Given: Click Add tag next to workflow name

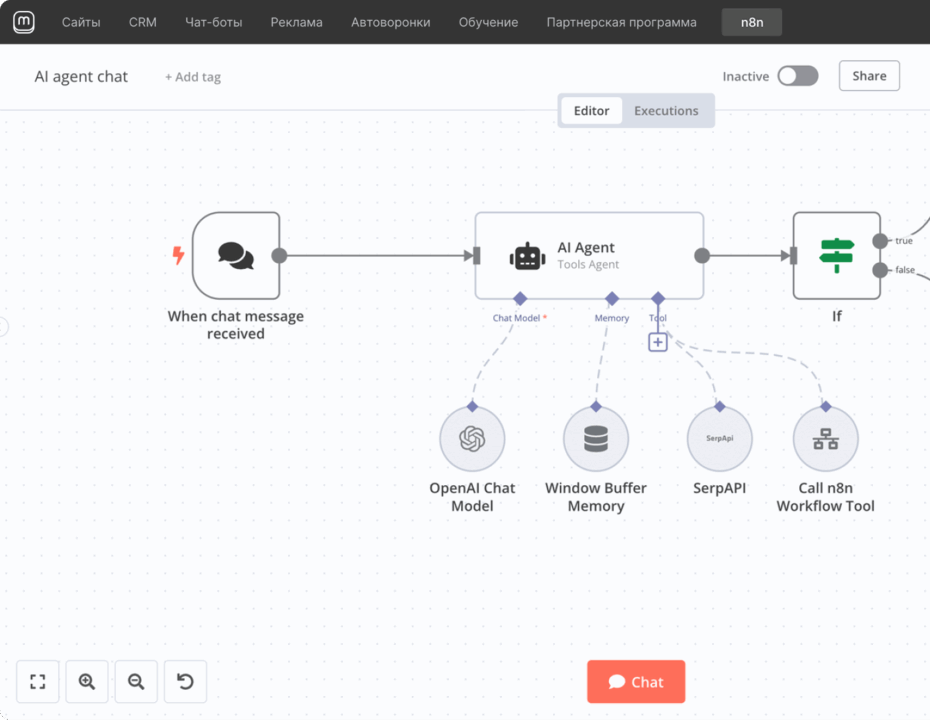Looking at the screenshot, I should (193, 77).
